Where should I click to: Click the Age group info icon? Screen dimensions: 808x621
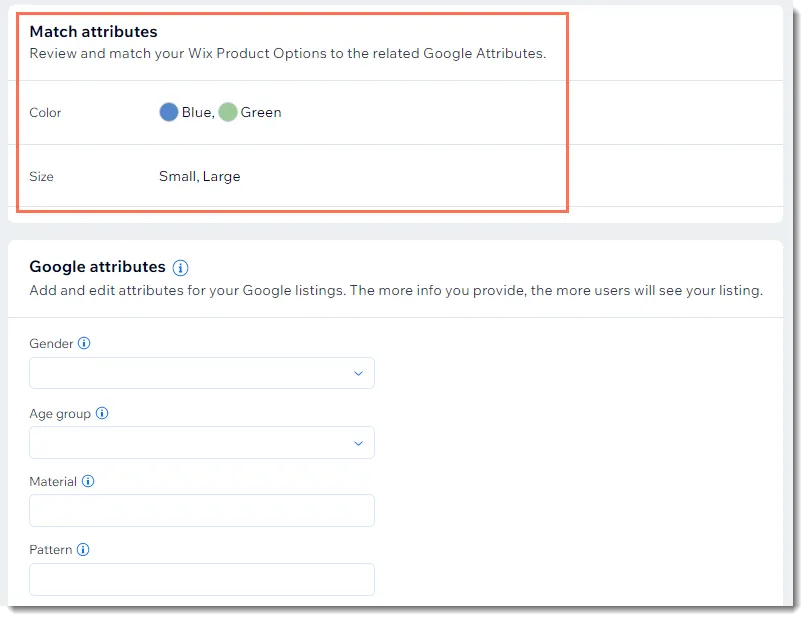(102, 413)
